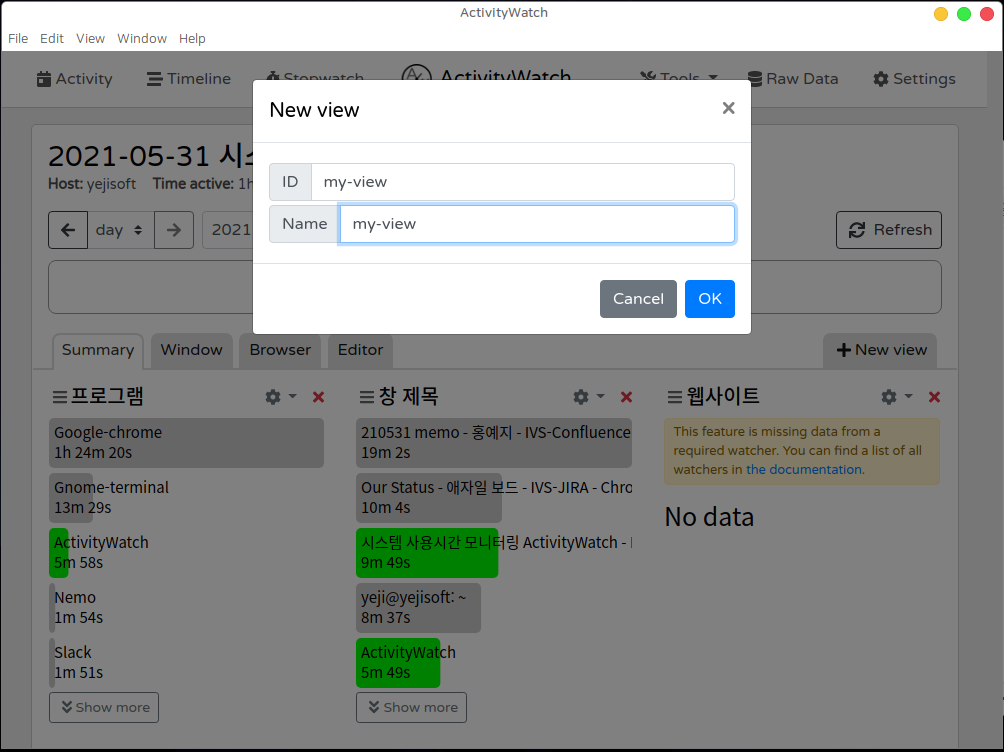Open the documentation link
The height and width of the screenshot is (752, 1004).
[804, 469]
